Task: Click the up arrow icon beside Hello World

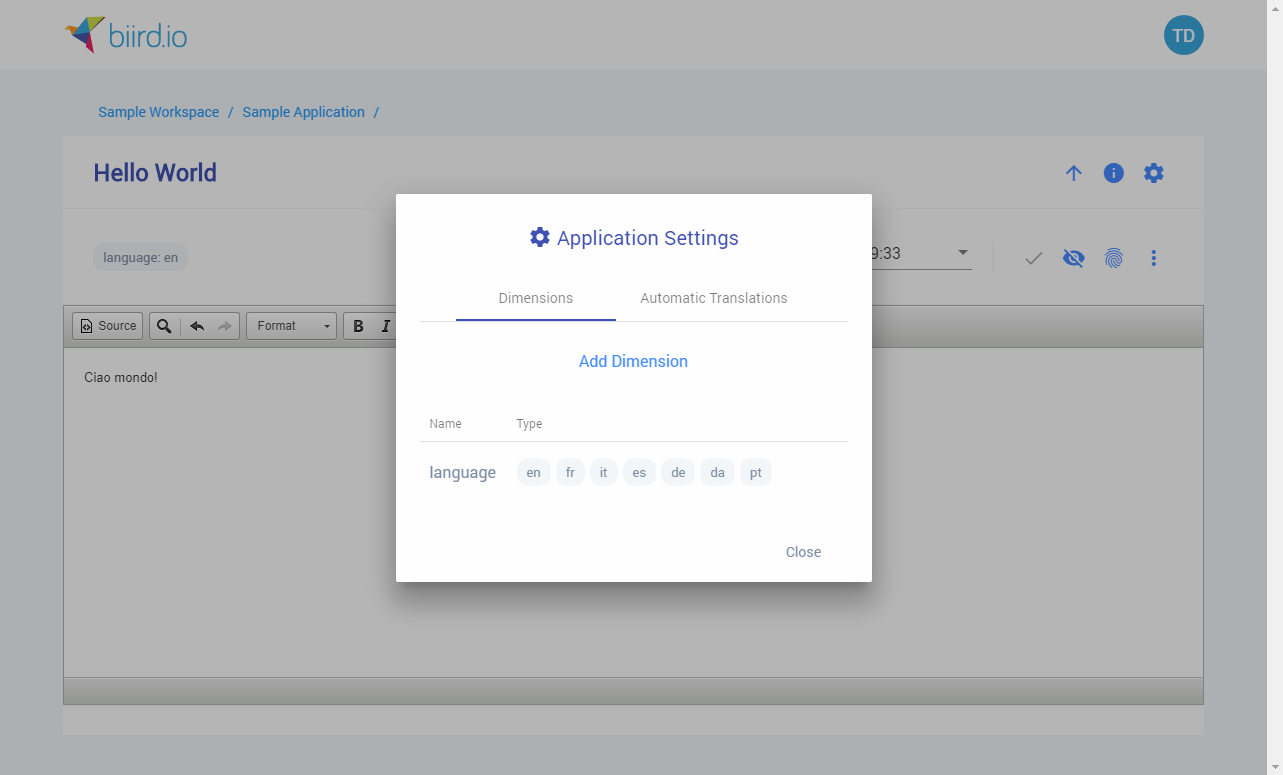Action: pyautogui.click(x=1073, y=173)
